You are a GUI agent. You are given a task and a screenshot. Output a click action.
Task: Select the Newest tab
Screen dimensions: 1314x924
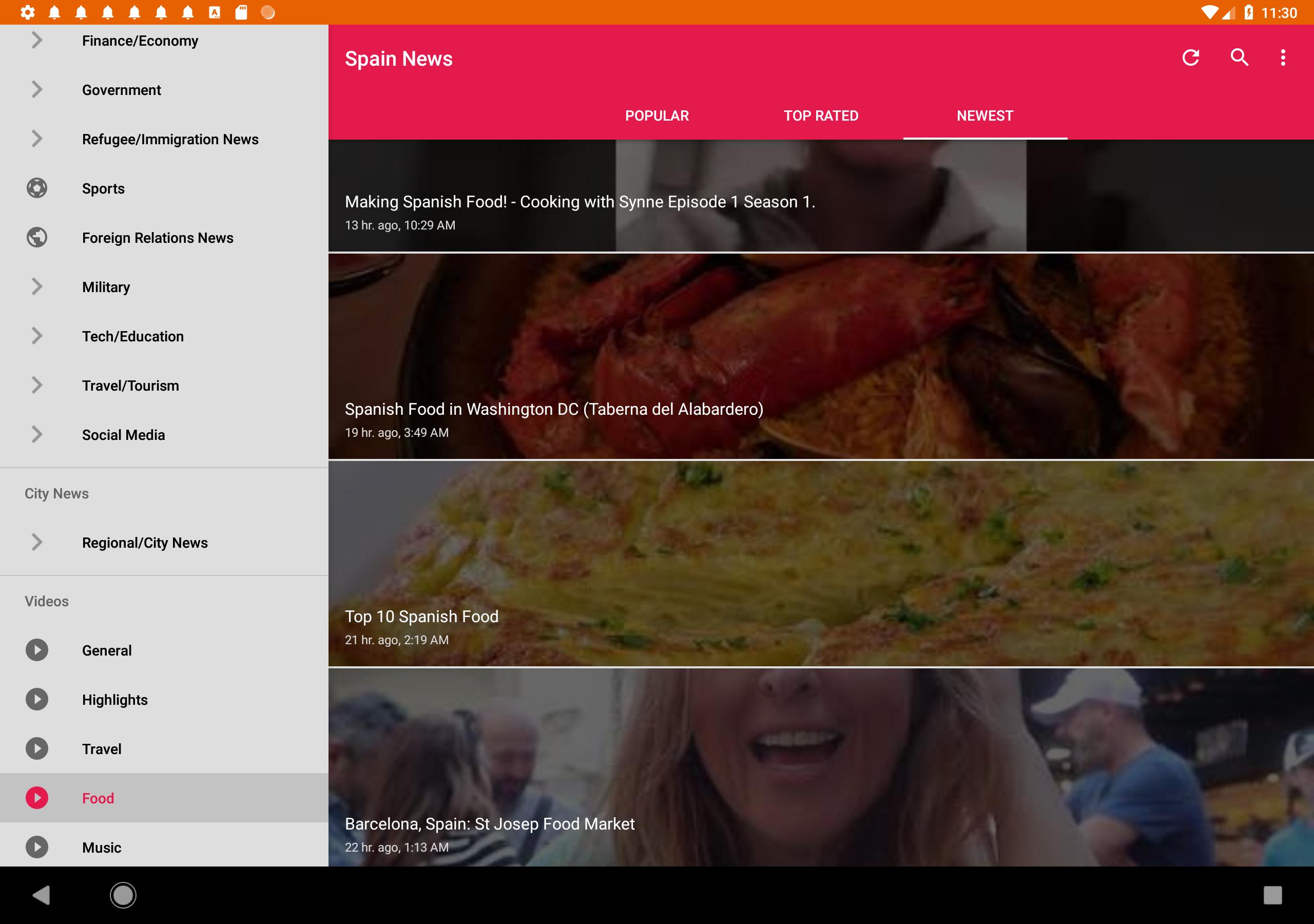point(985,115)
